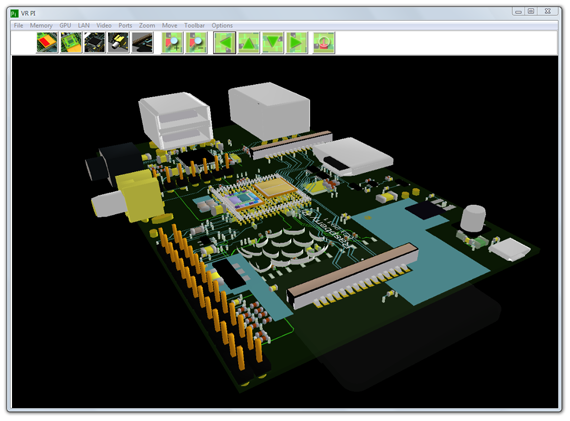Open the Move menu
This screenshot has width=570, height=421.
coord(169,25)
